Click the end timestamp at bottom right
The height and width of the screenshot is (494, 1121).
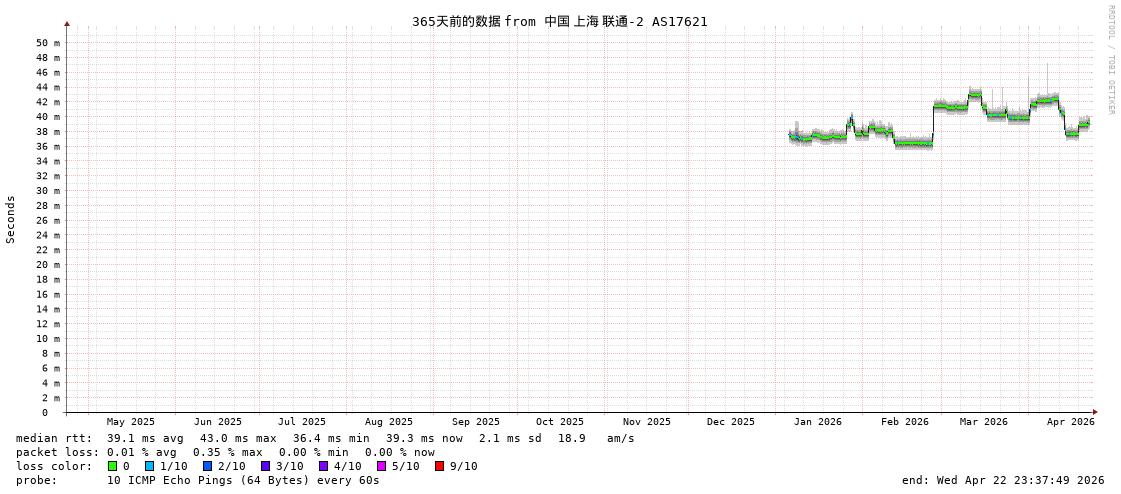tap(1003, 480)
